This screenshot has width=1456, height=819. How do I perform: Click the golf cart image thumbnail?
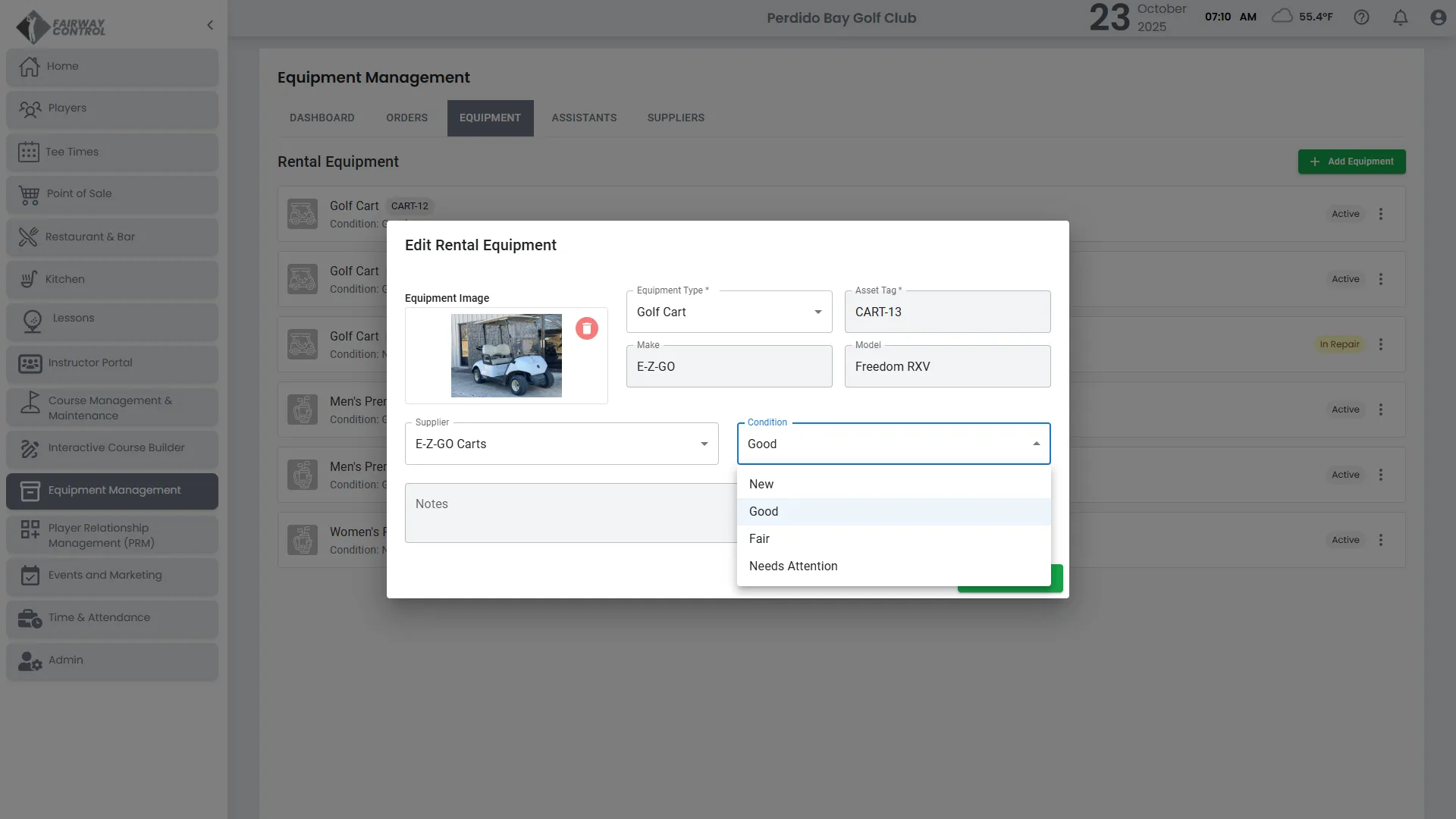[506, 356]
